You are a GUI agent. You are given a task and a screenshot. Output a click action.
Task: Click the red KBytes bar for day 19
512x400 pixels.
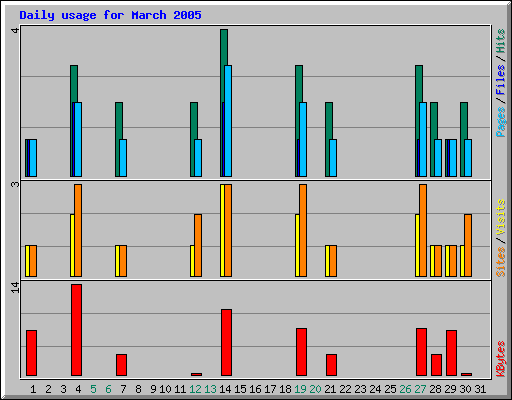tap(301, 352)
